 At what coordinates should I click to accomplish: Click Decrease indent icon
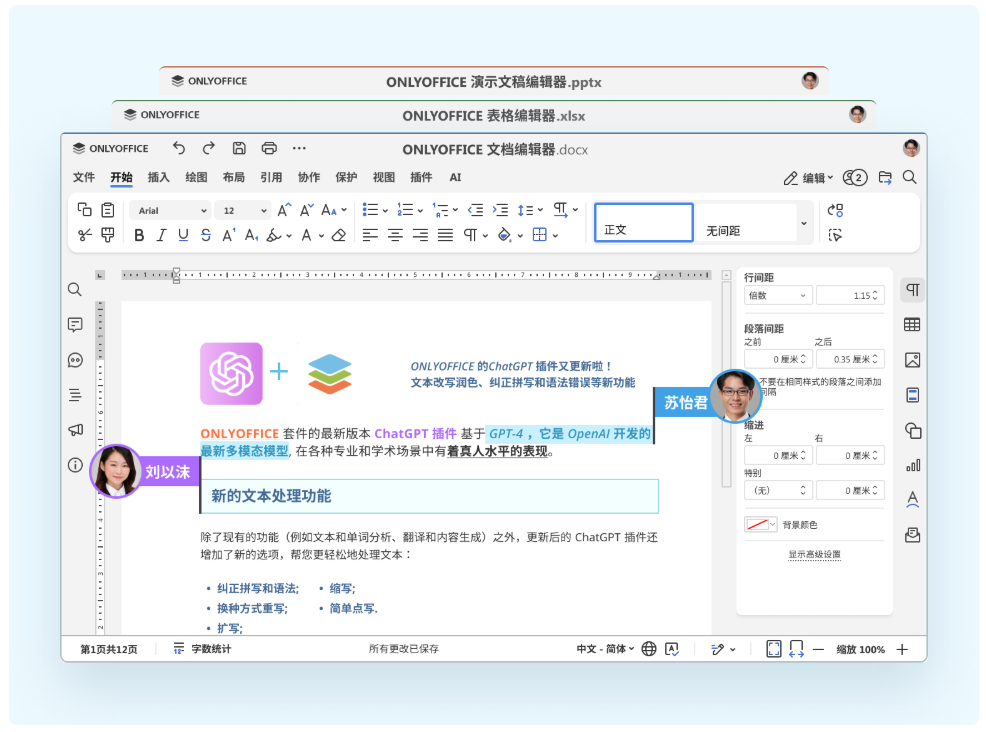pos(476,210)
